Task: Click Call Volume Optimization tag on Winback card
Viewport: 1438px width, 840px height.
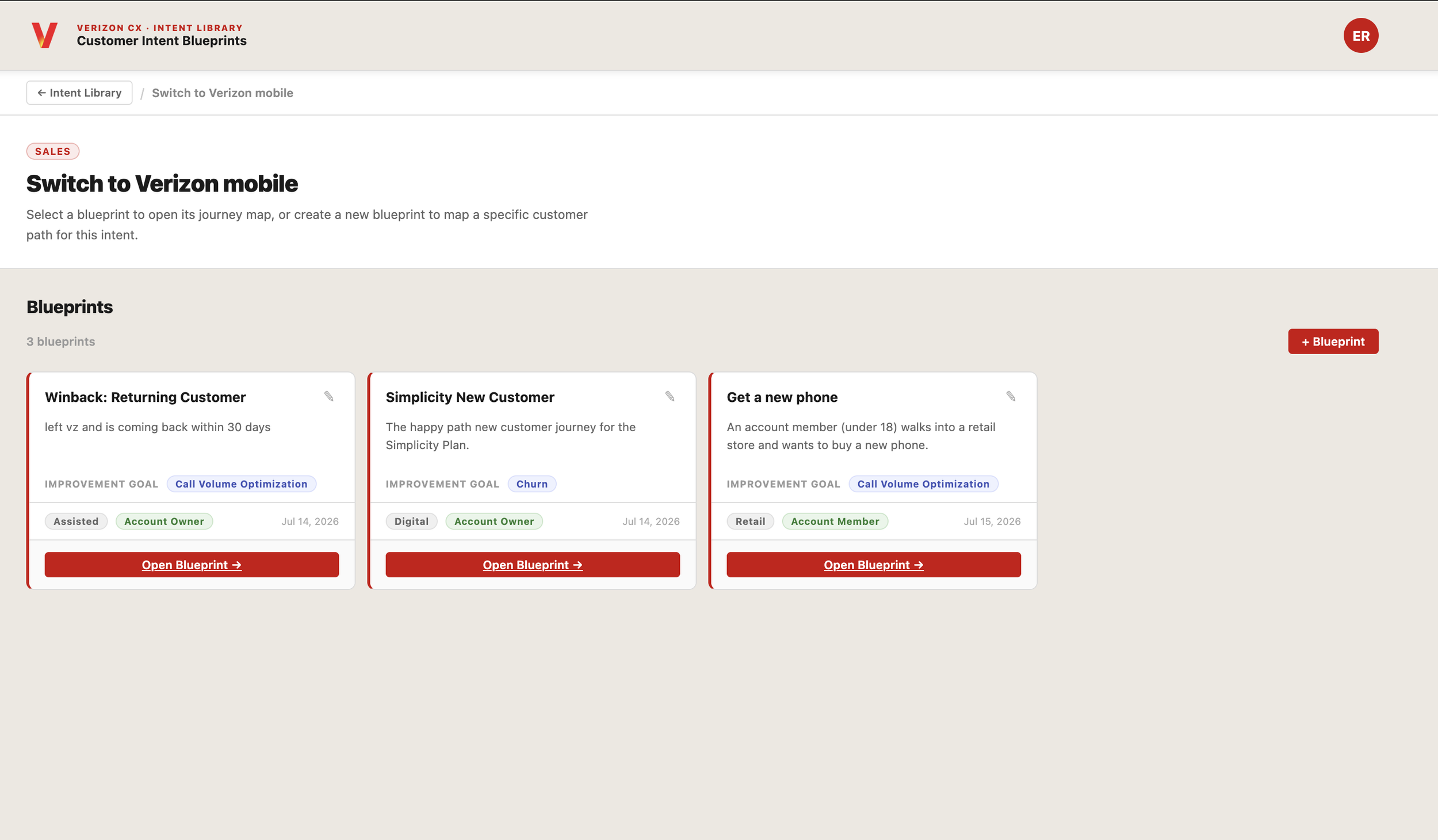Action: point(242,484)
